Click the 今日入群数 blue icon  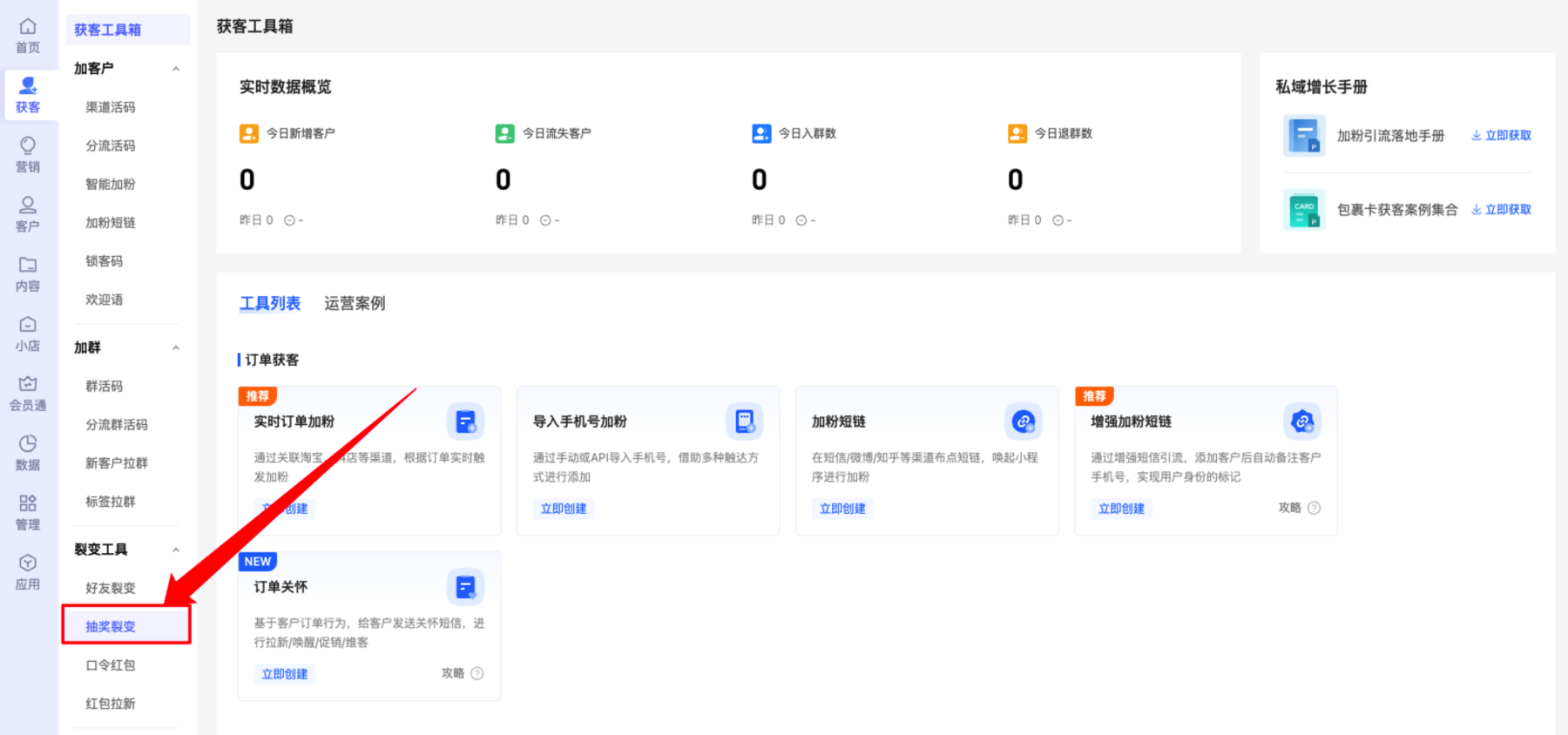tap(761, 133)
